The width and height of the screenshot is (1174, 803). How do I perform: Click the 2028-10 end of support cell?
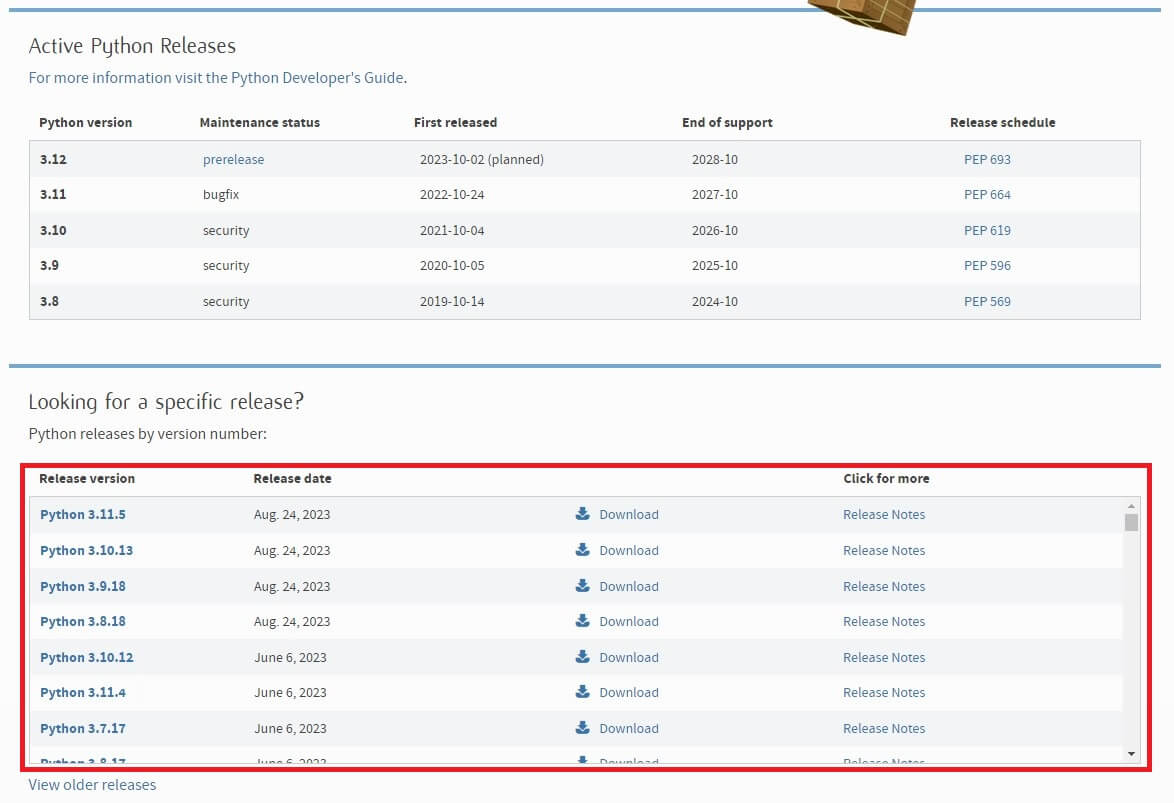click(714, 160)
